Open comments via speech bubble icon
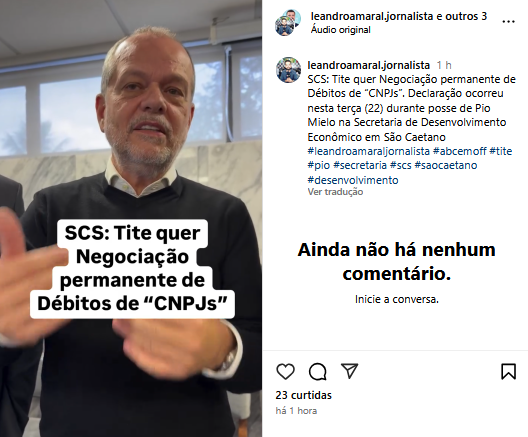Image resolution: width=528 pixels, height=437 pixels. 318,372
